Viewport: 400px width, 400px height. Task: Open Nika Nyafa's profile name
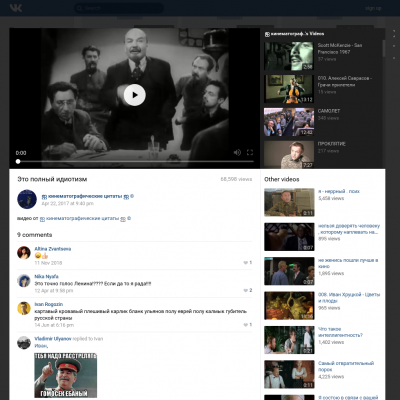click(x=46, y=277)
